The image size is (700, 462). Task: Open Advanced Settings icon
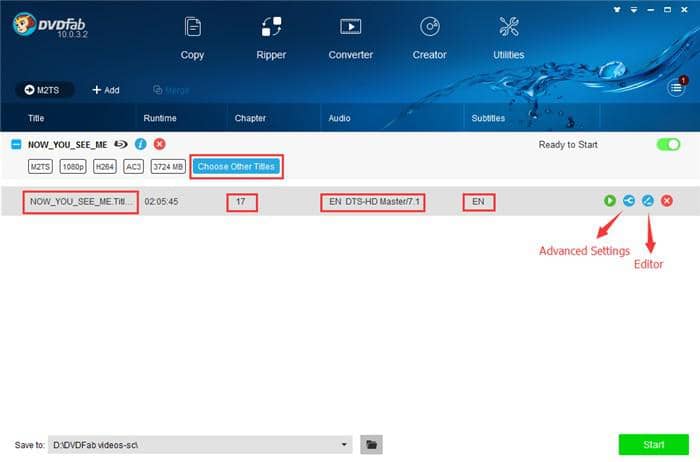(629, 201)
